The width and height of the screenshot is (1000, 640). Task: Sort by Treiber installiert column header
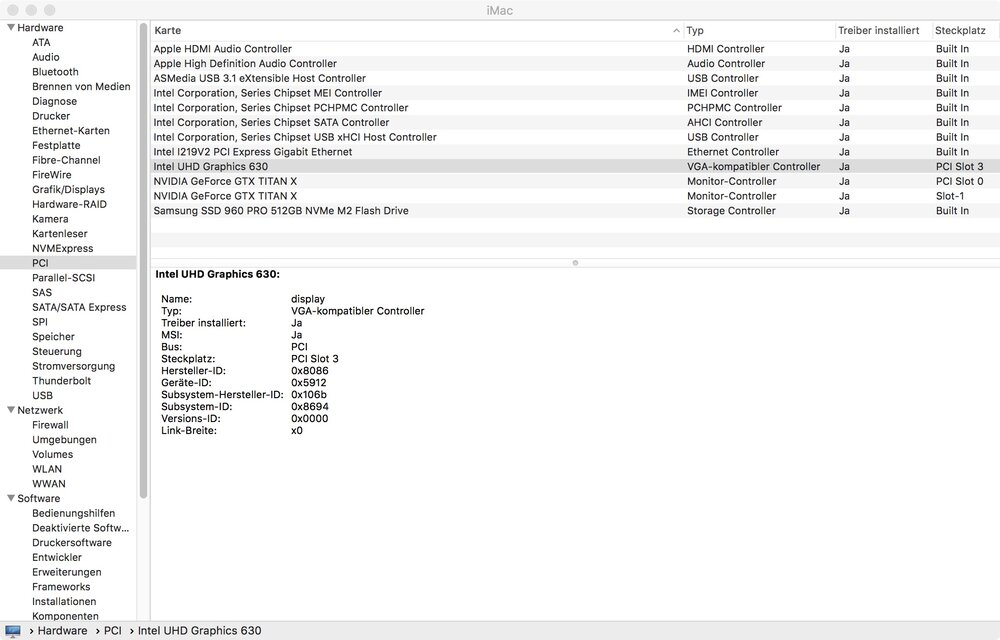click(x=878, y=31)
